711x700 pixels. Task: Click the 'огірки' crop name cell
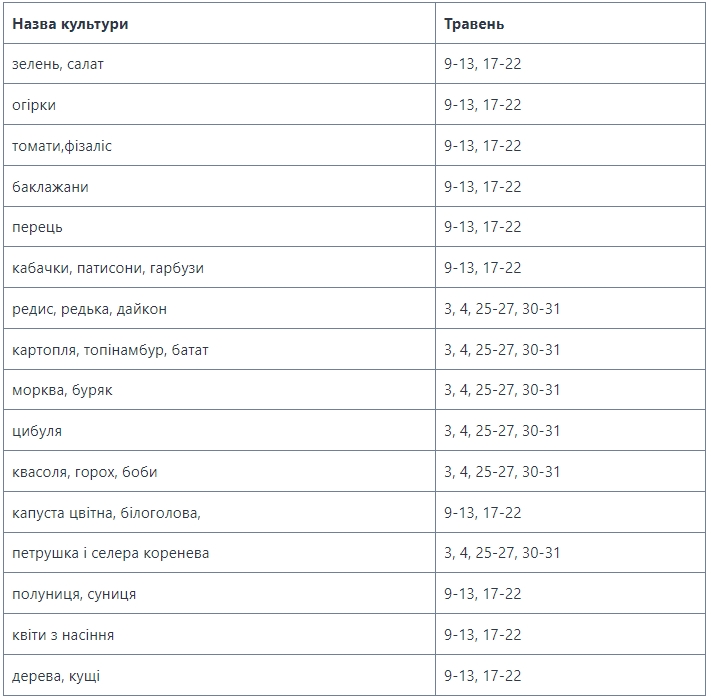click(34, 105)
